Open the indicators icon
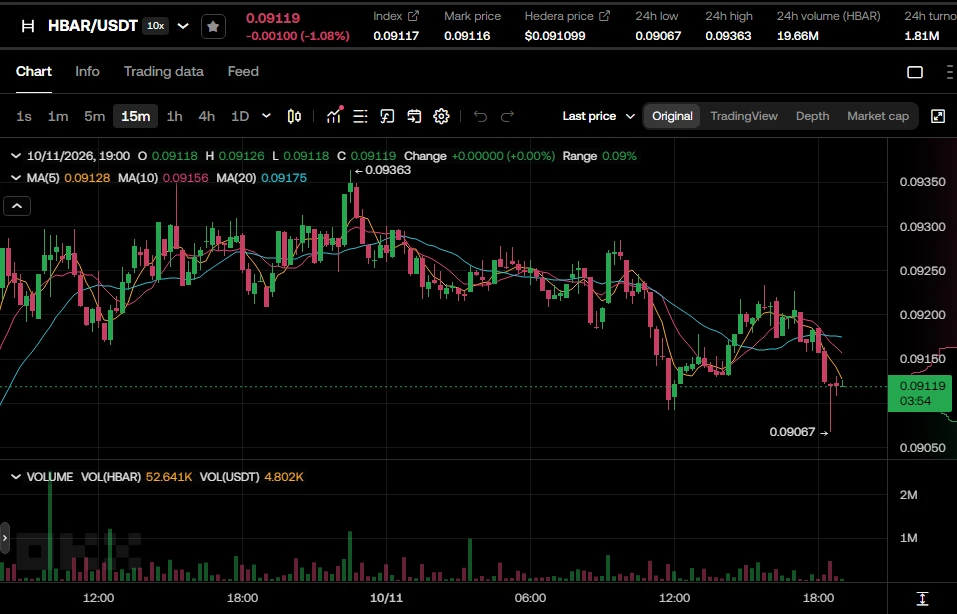This screenshot has width=957, height=614. pos(334,115)
